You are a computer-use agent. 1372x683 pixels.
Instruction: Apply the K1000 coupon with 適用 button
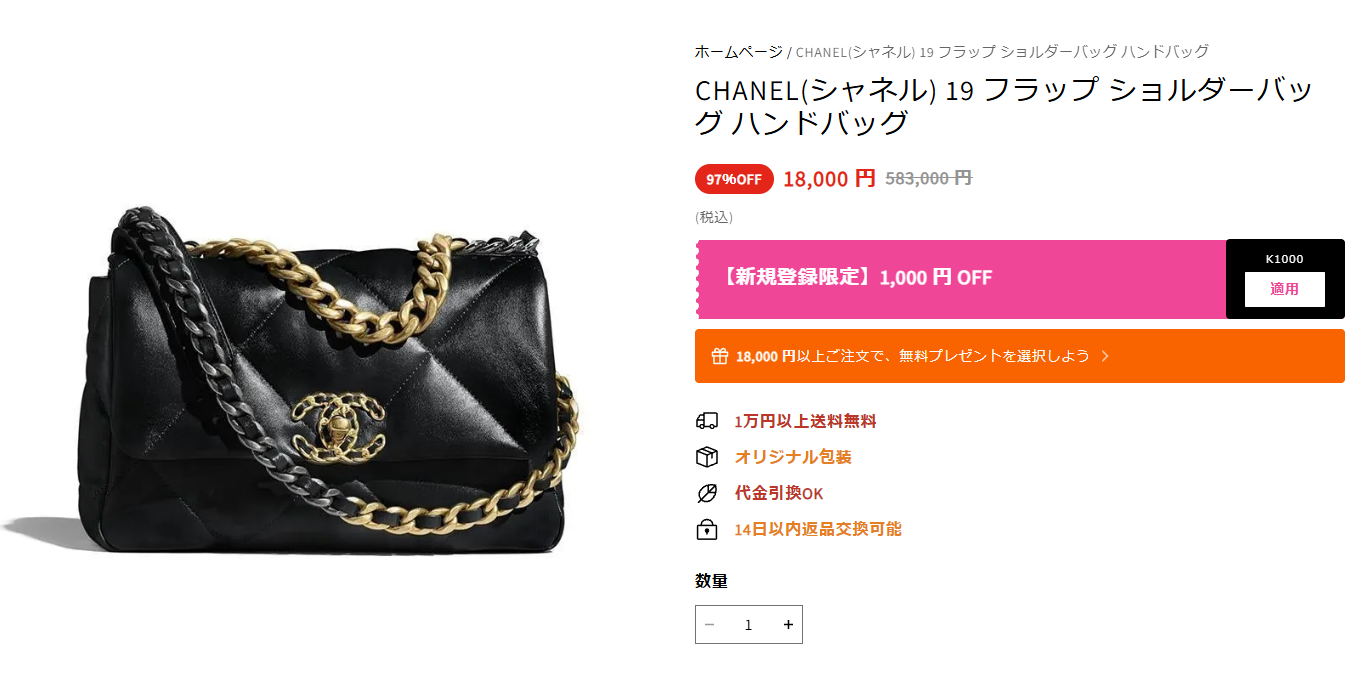coord(1284,289)
